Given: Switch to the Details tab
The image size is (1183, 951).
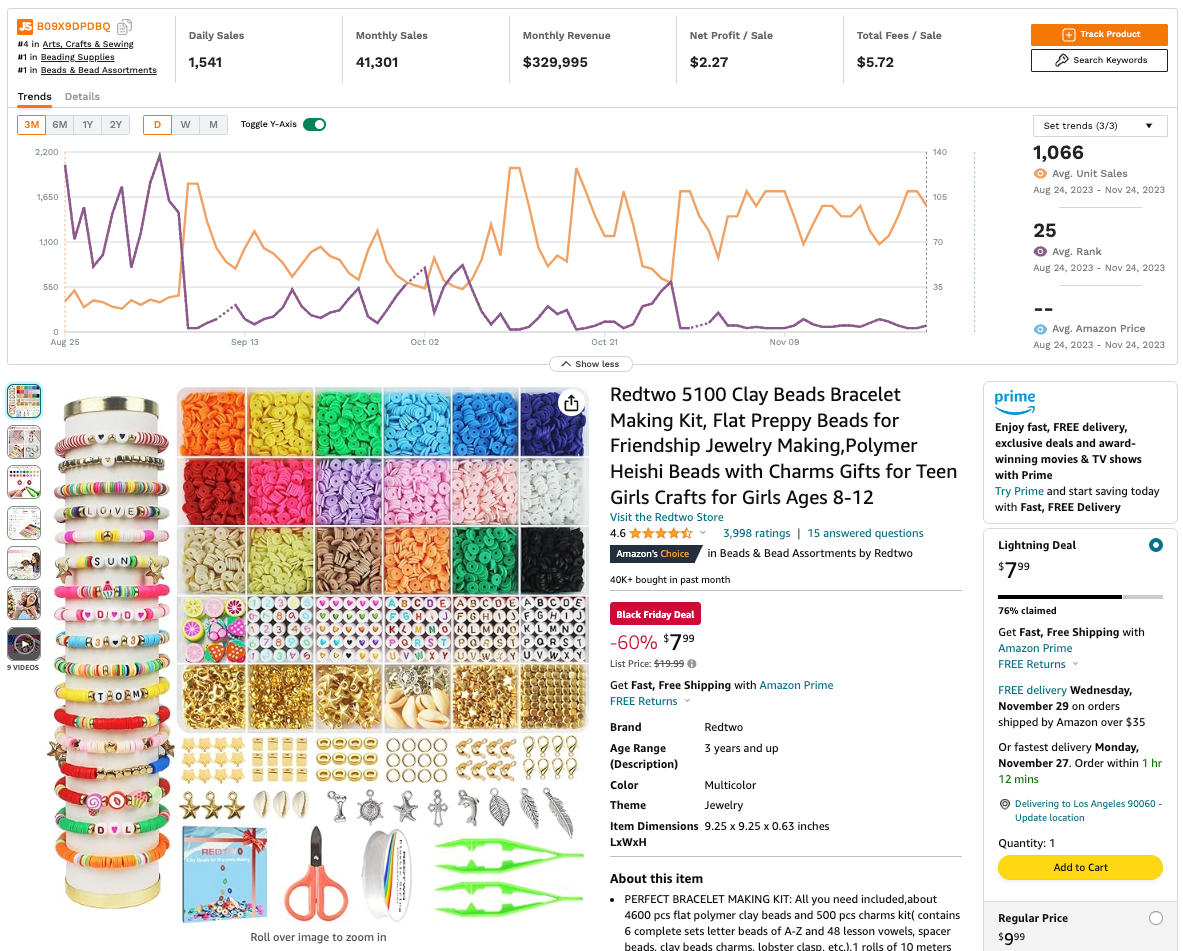Looking at the screenshot, I should (82, 97).
